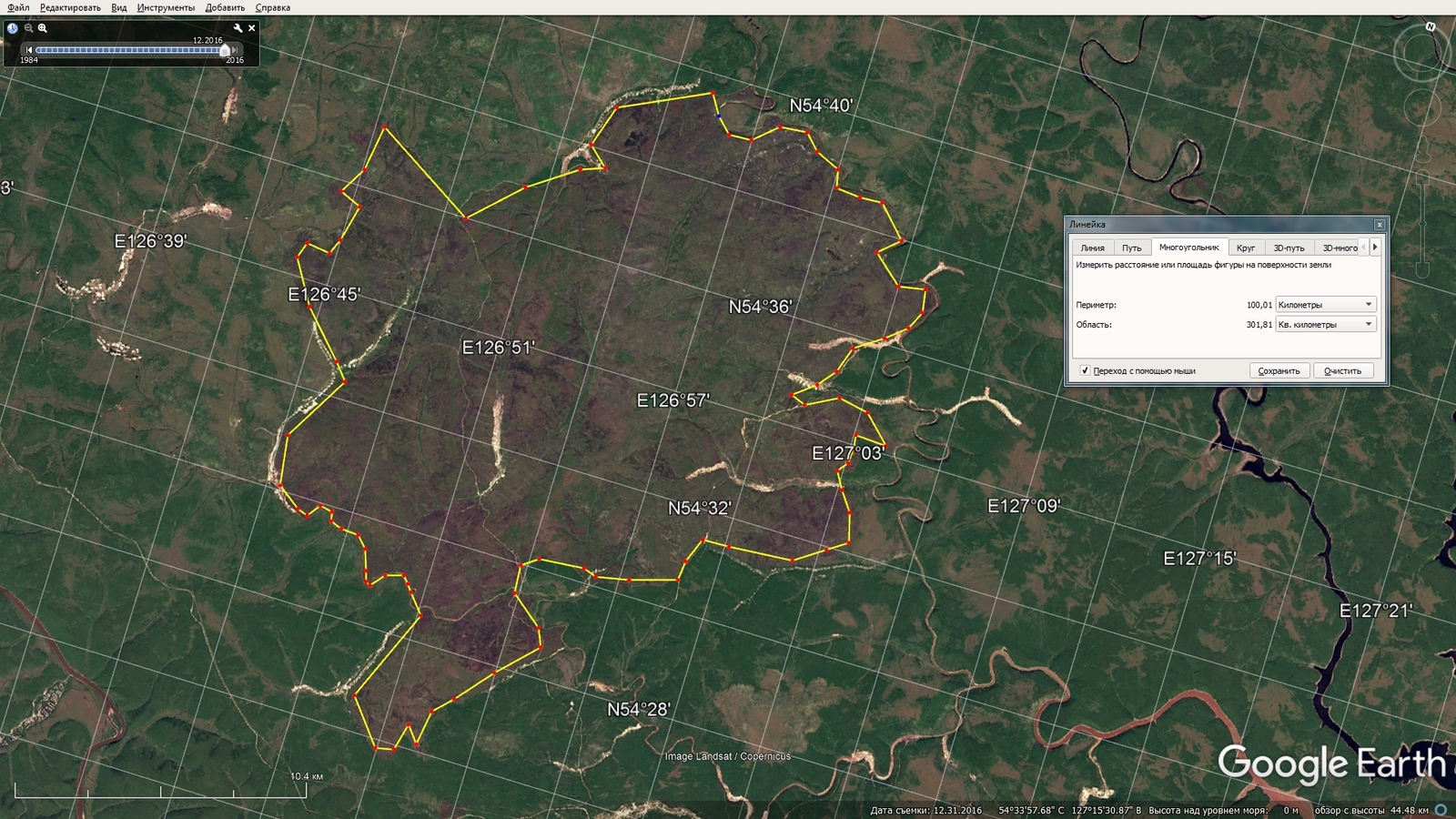Click the time slider thumb at 12.2016
The image size is (1456, 819).
click(225, 51)
